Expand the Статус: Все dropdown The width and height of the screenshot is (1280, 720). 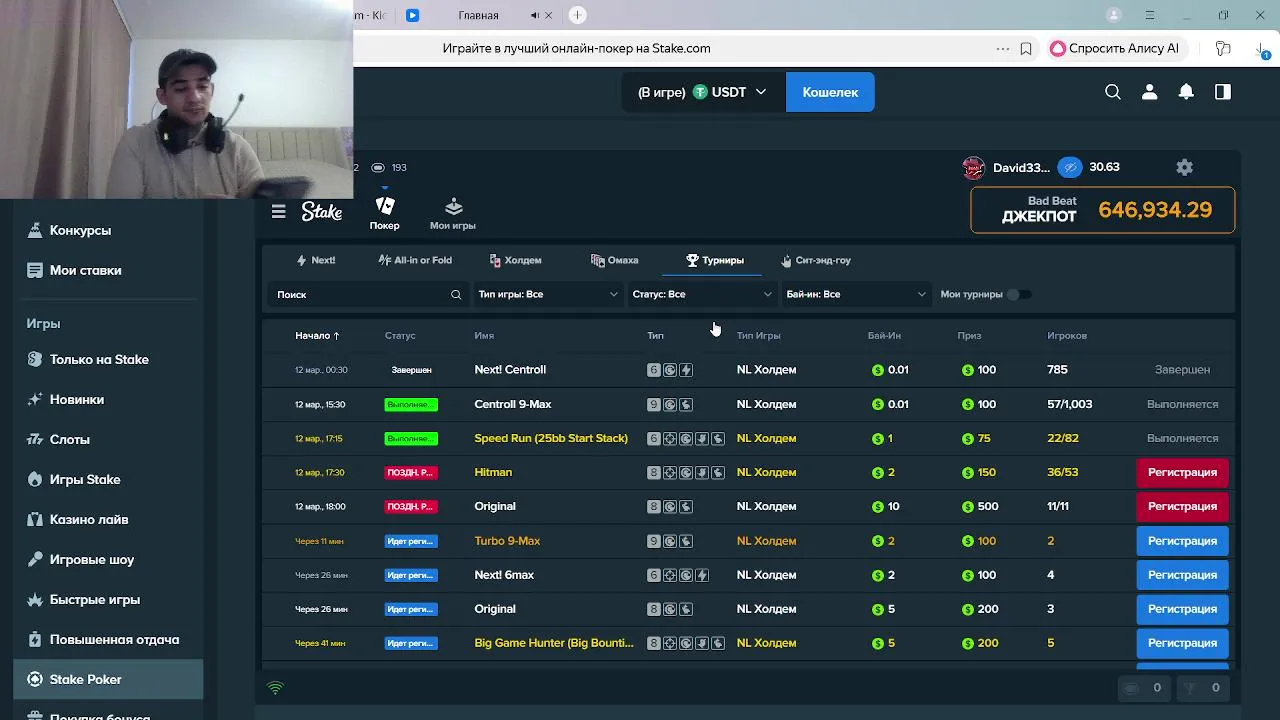702,294
